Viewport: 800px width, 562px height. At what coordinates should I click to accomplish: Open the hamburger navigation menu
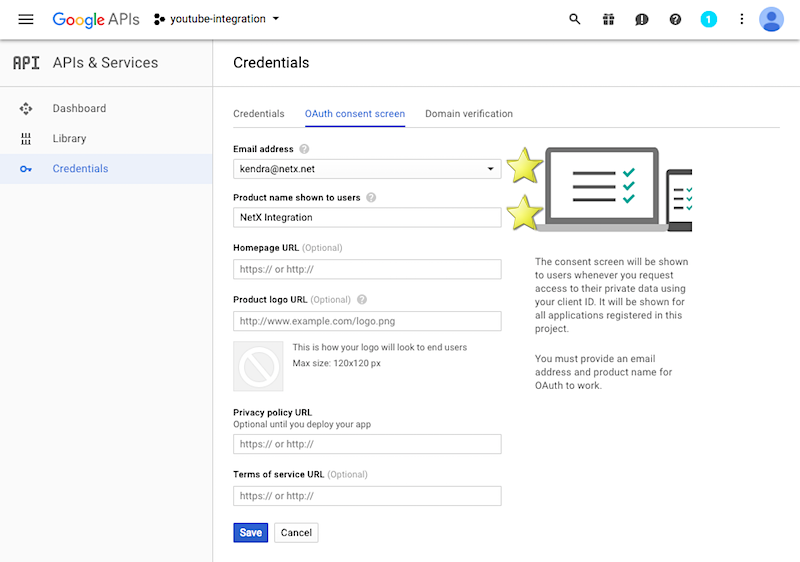(26, 19)
